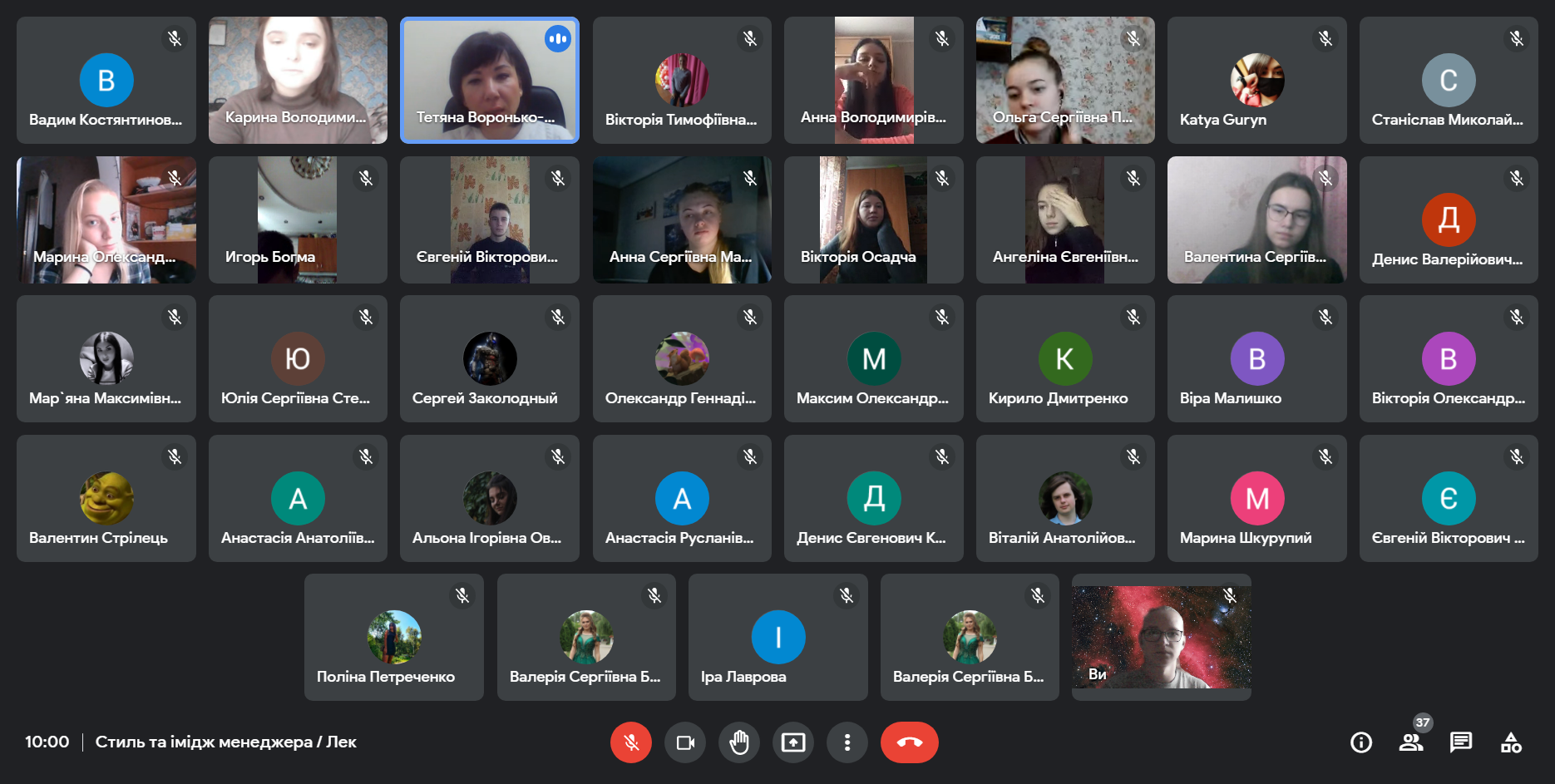Select Валентина Сергіїв video tile
1555x784 pixels.
(x=1257, y=219)
